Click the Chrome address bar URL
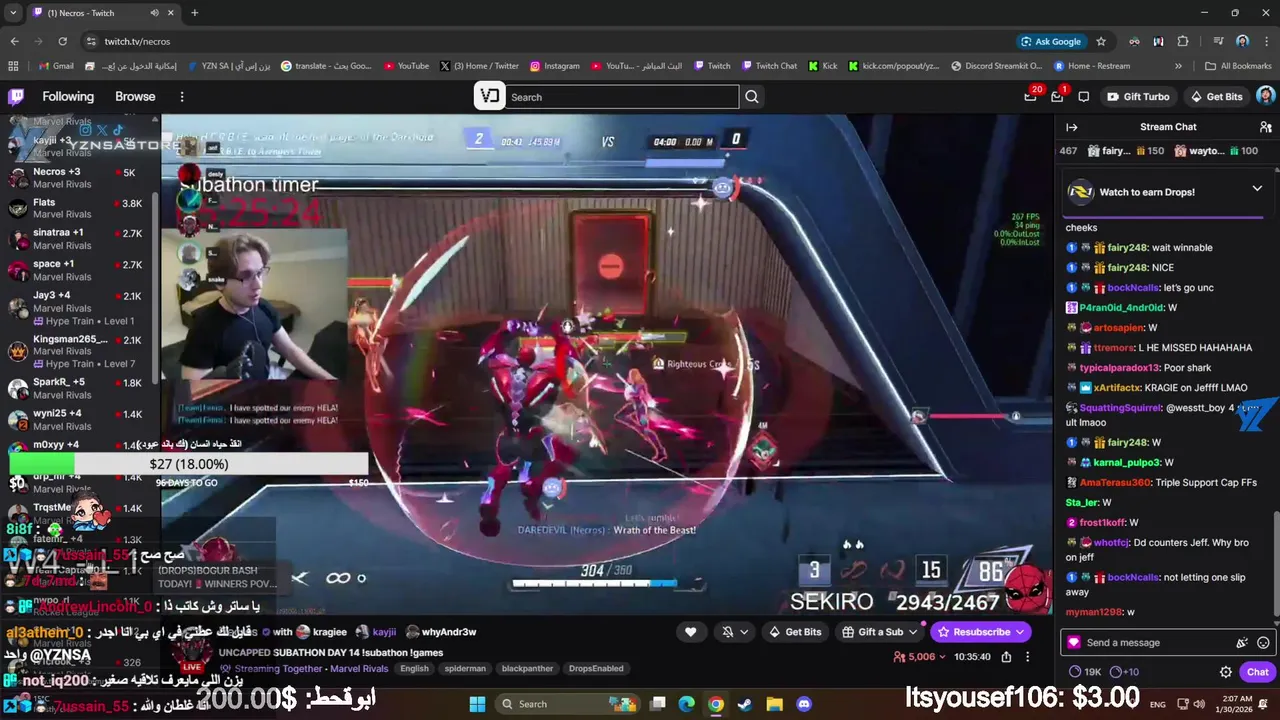1280x720 pixels. [x=137, y=41]
